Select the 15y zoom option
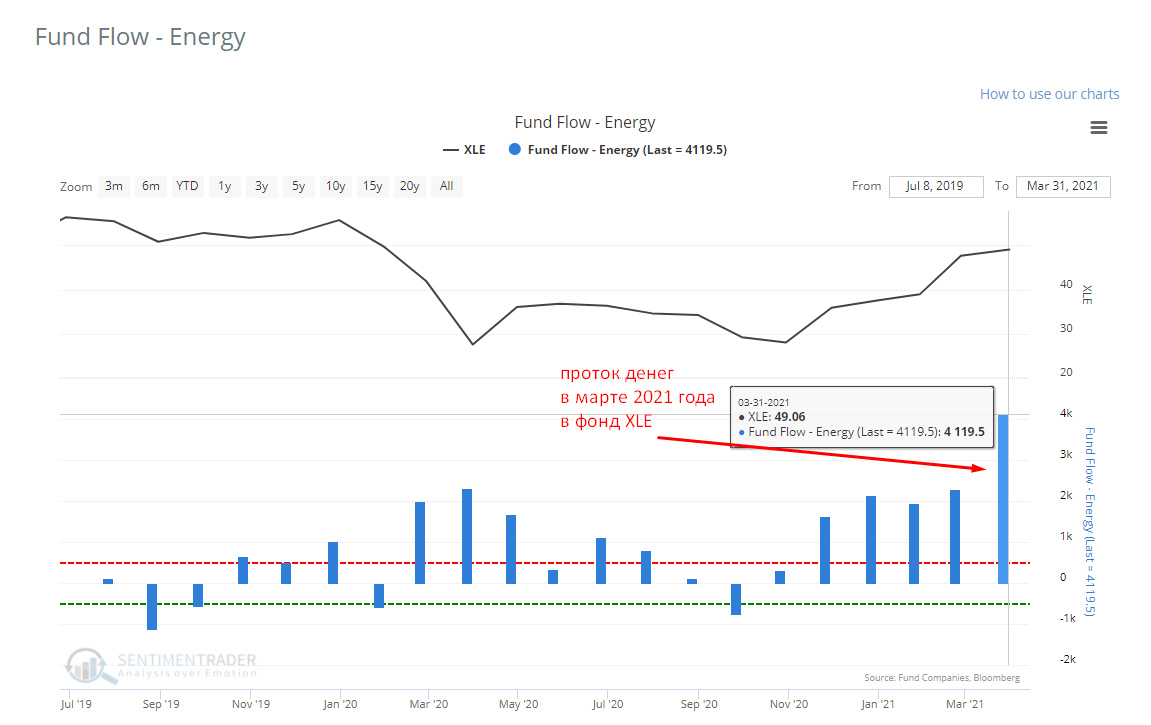 pyautogui.click(x=372, y=186)
